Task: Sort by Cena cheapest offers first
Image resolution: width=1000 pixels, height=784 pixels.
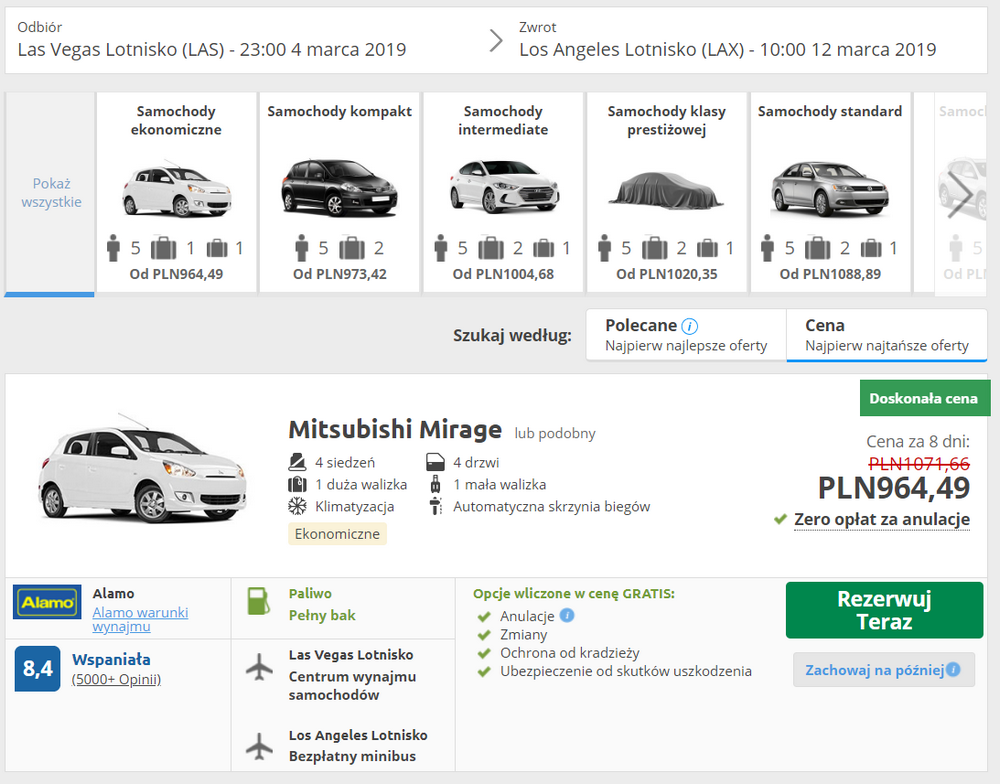Action: 886,335
